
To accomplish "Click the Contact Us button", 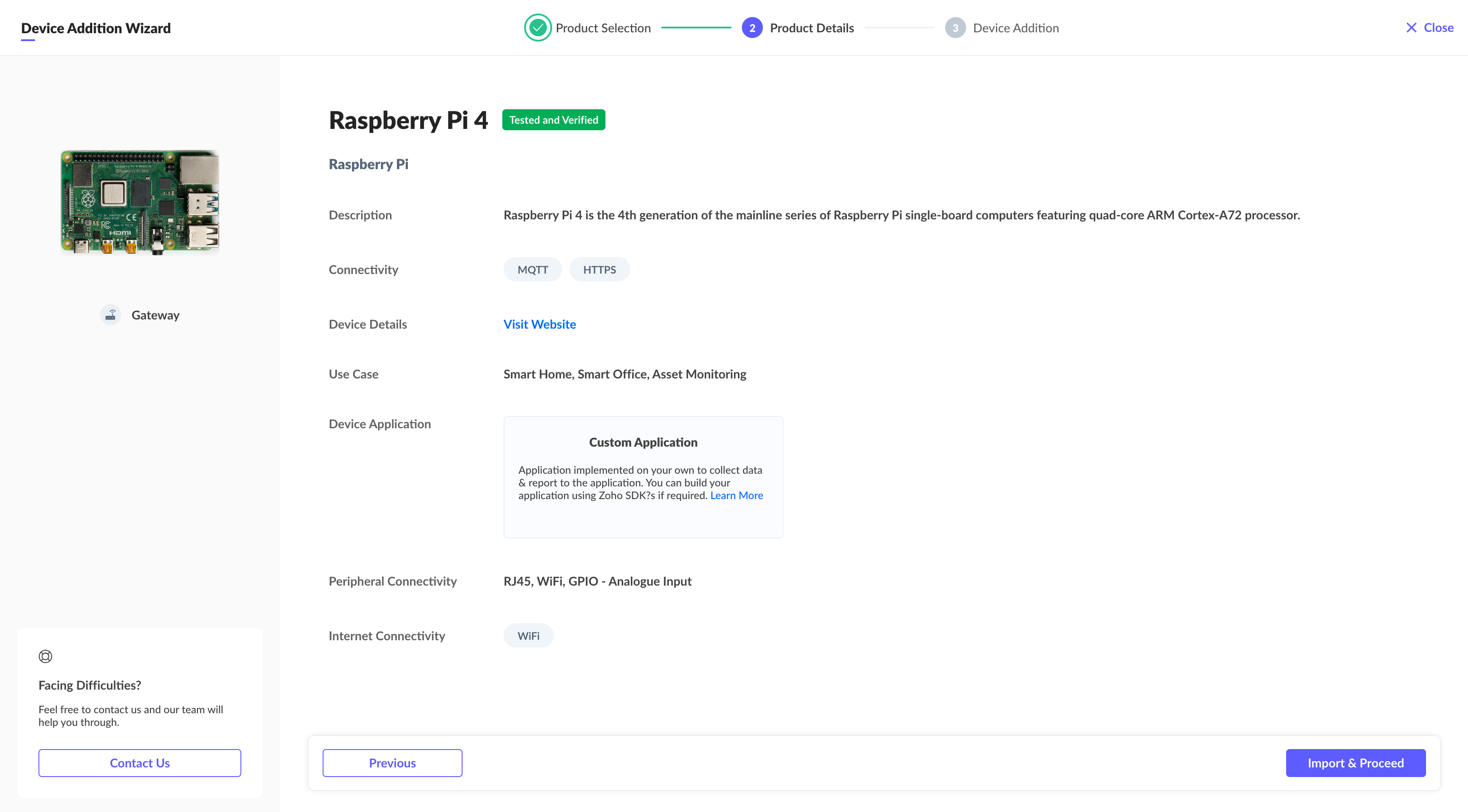I will coord(139,763).
